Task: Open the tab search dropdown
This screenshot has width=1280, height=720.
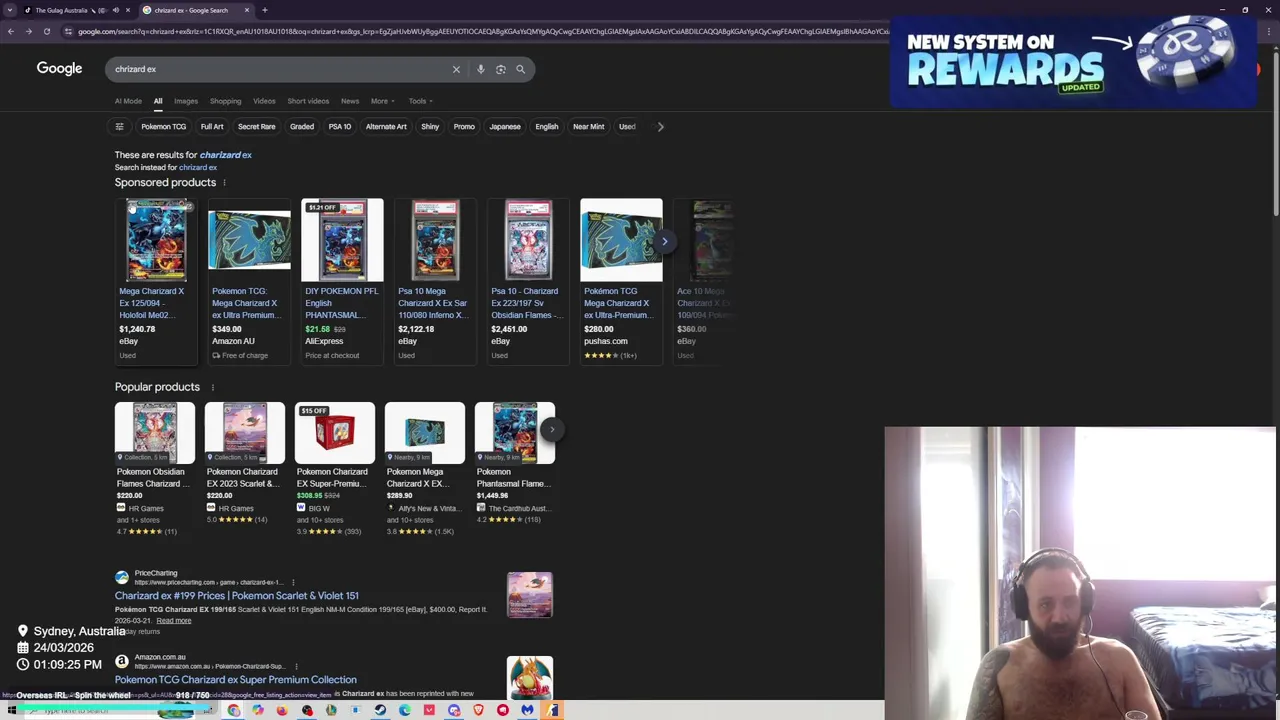Action: (10, 10)
